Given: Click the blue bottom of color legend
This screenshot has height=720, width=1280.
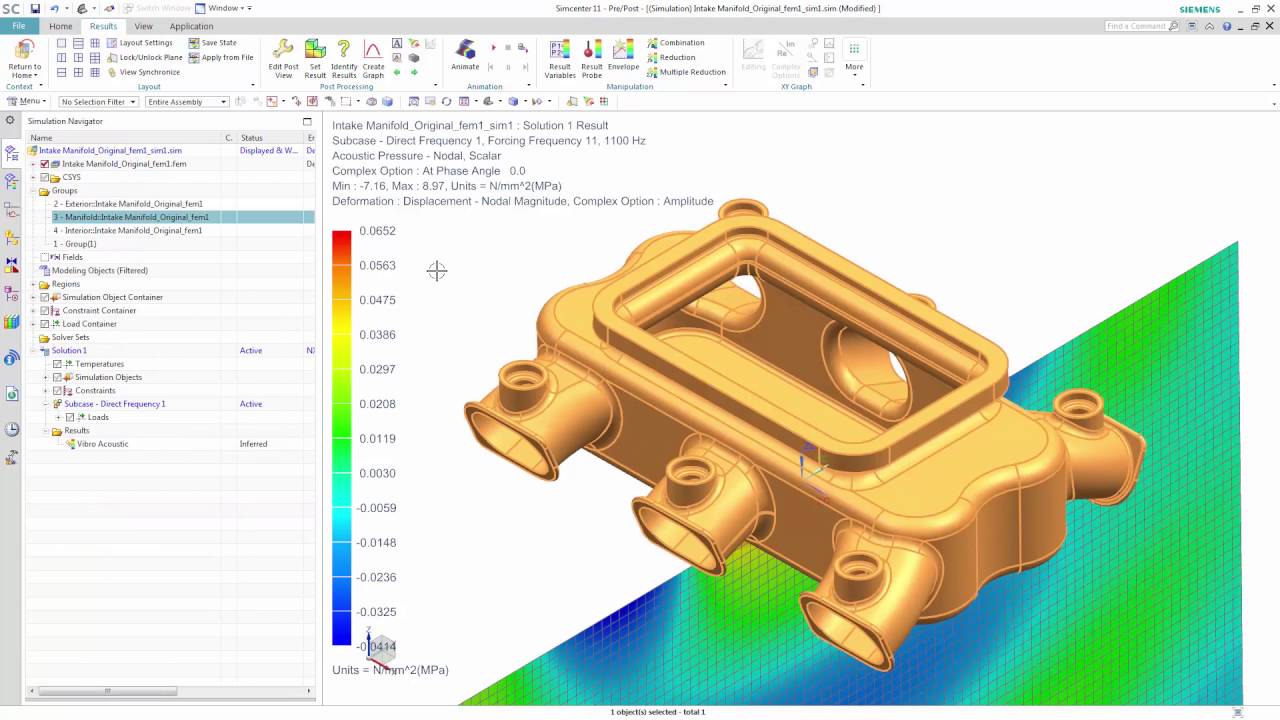Looking at the screenshot, I should pyautogui.click(x=342, y=630).
